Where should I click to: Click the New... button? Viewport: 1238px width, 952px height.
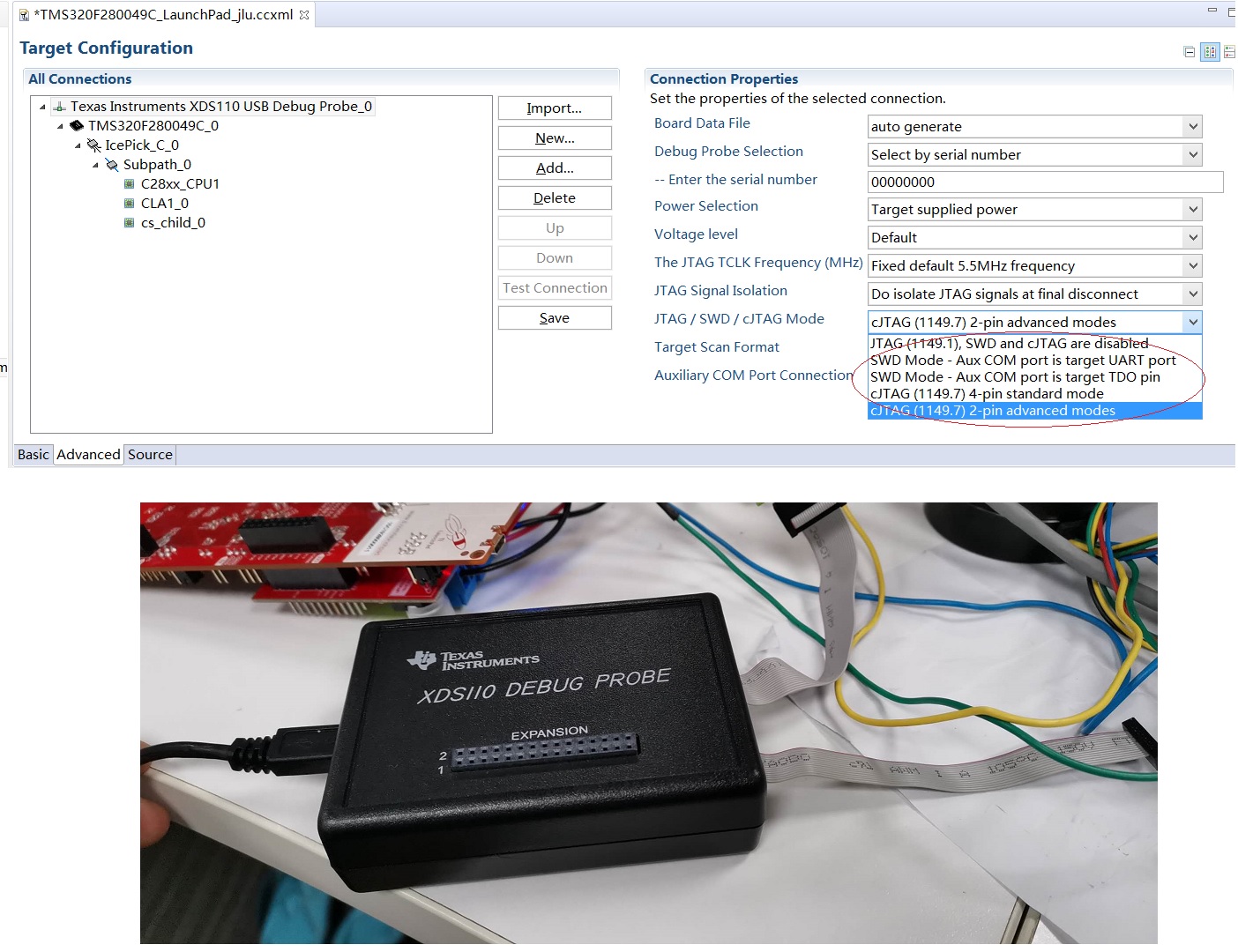[555, 138]
